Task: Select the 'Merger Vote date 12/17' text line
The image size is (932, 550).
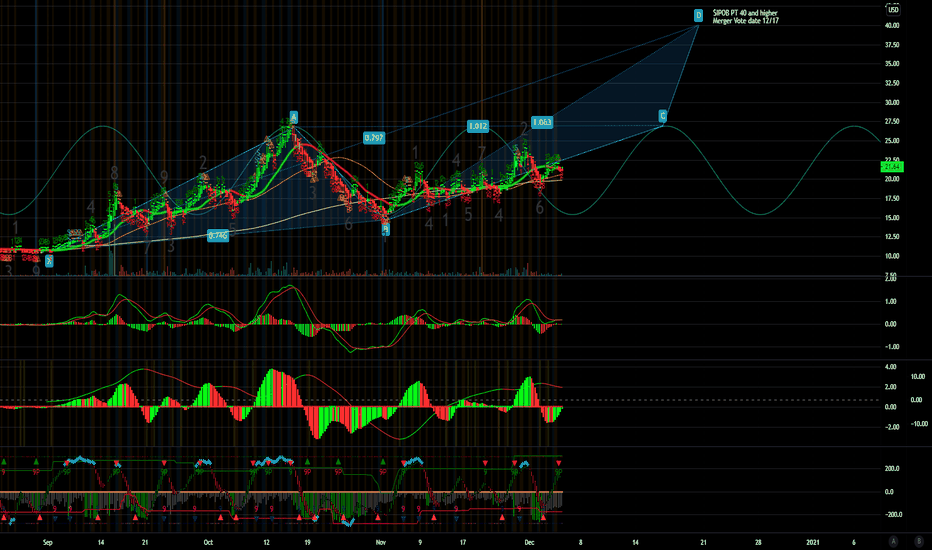Action: coord(745,21)
